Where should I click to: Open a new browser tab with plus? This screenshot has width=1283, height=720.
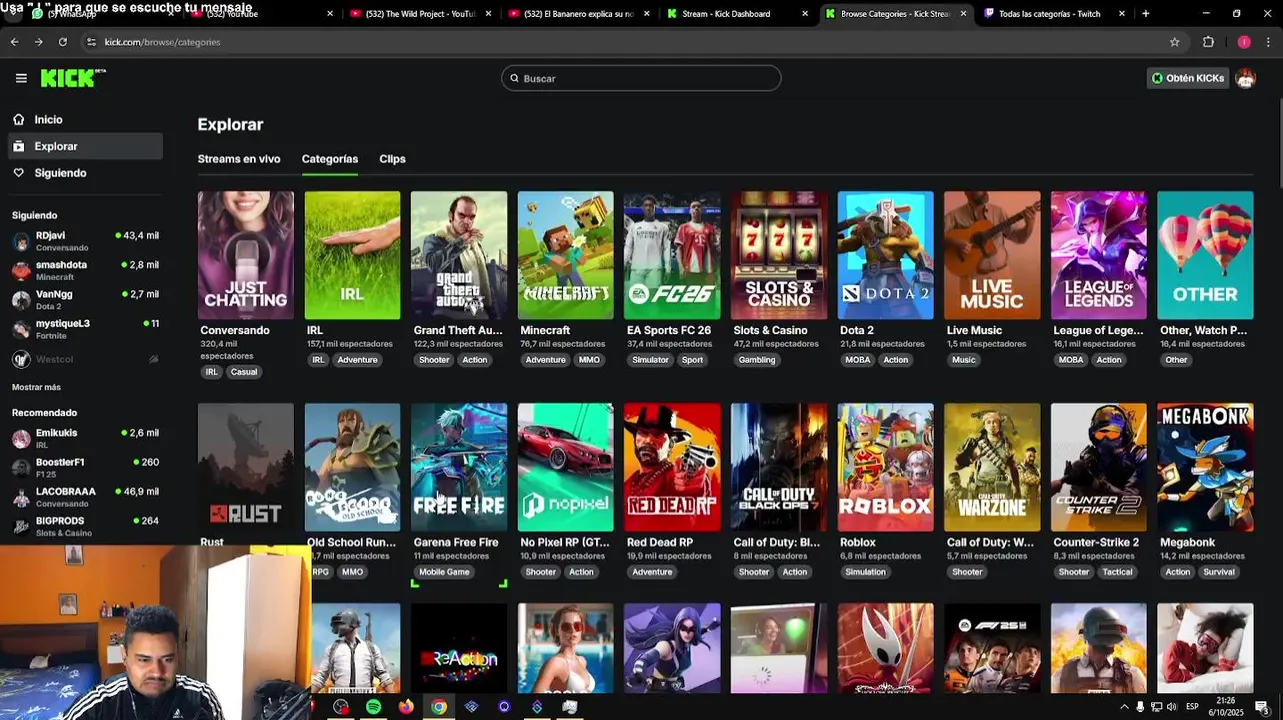tap(1146, 14)
